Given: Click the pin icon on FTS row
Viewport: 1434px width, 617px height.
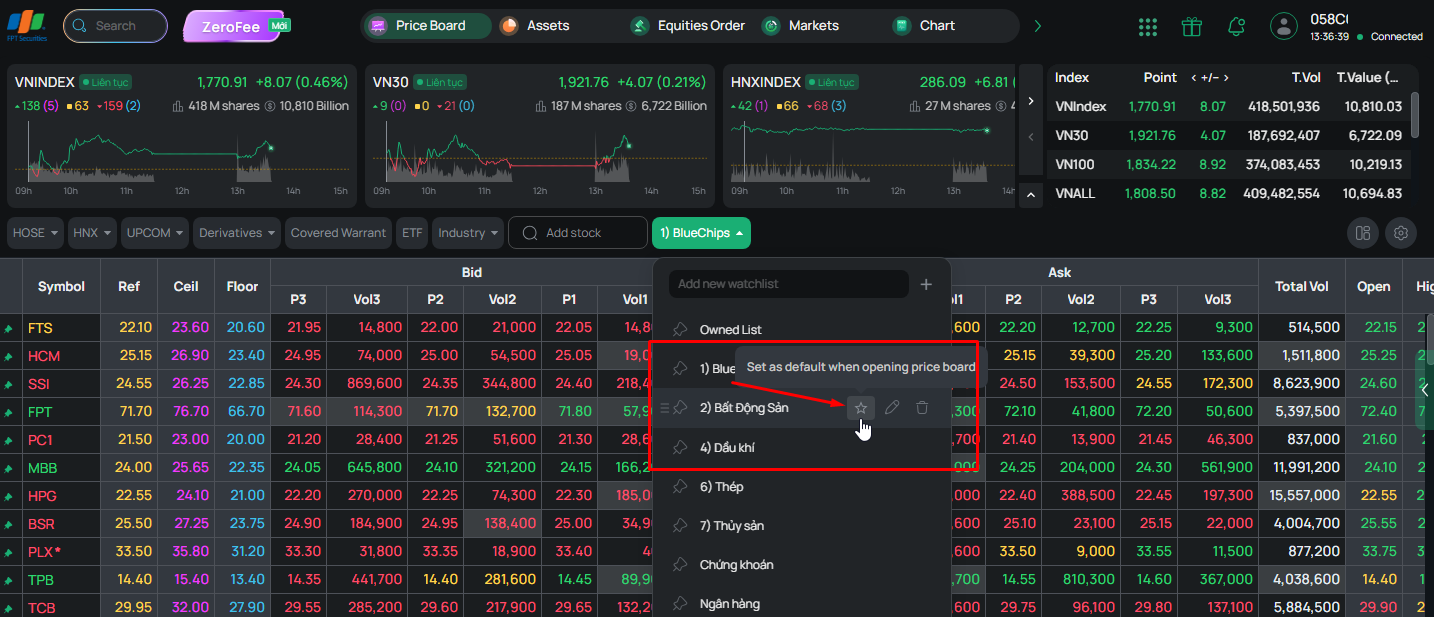Looking at the screenshot, I should click(9, 328).
